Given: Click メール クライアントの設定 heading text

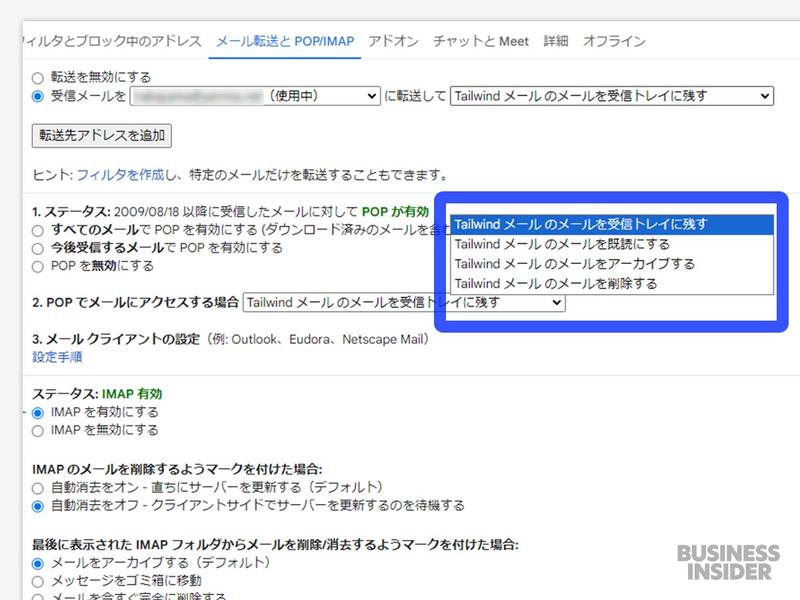Looking at the screenshot, I should pos(123,339).
